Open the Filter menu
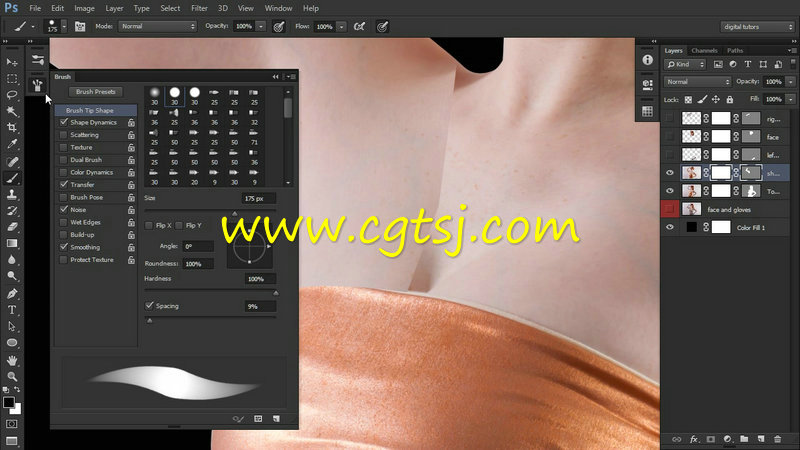 pos(199,8)
